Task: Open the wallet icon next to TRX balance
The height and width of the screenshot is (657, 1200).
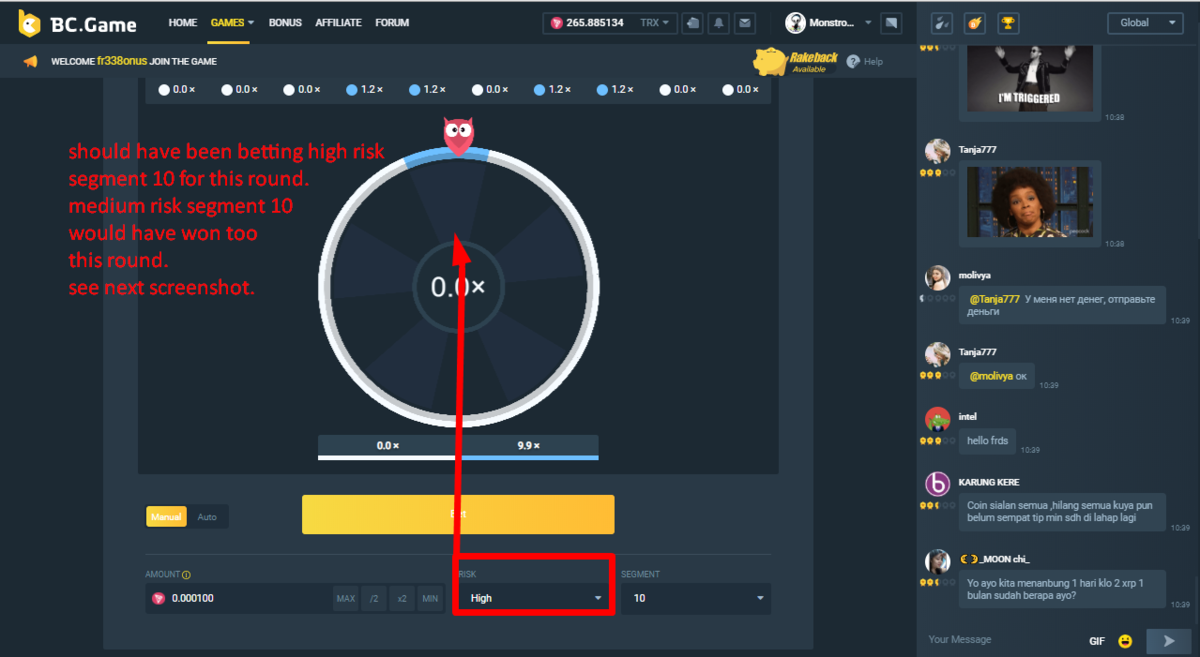Action: click(x=694, y=23)
